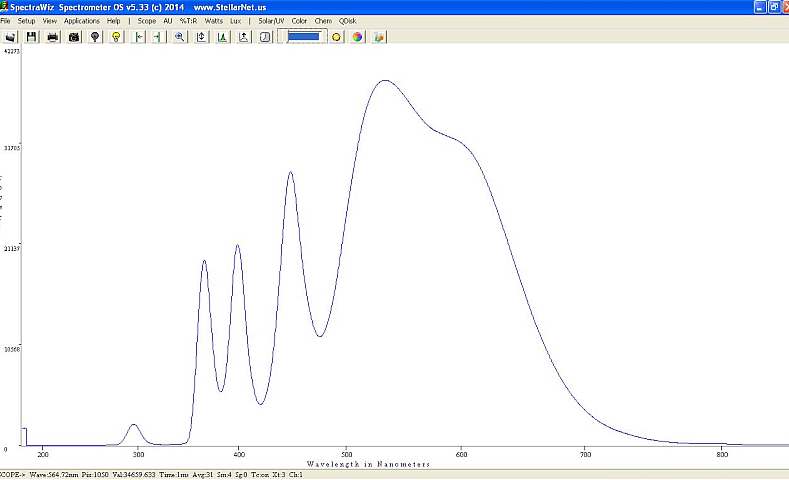Open the Setup menu
The width and height of the screenshot is (789, 480).
tap(26, 21)
